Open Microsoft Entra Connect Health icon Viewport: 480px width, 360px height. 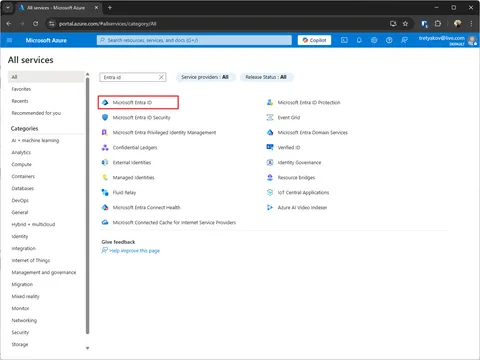(x=105, y=207)
